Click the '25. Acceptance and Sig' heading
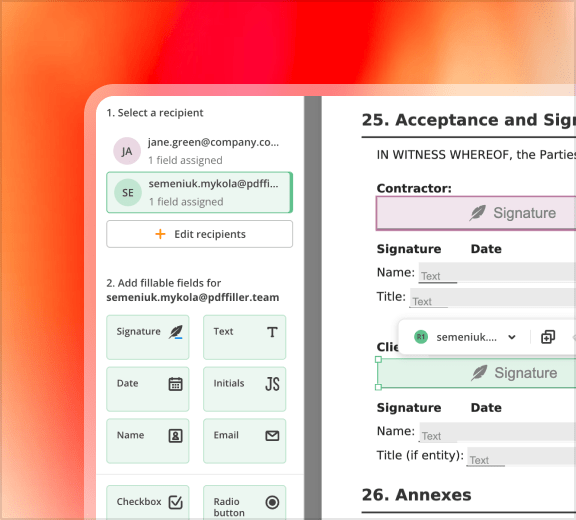This screenshot has width=576, height=520. (x=469, y=120)
